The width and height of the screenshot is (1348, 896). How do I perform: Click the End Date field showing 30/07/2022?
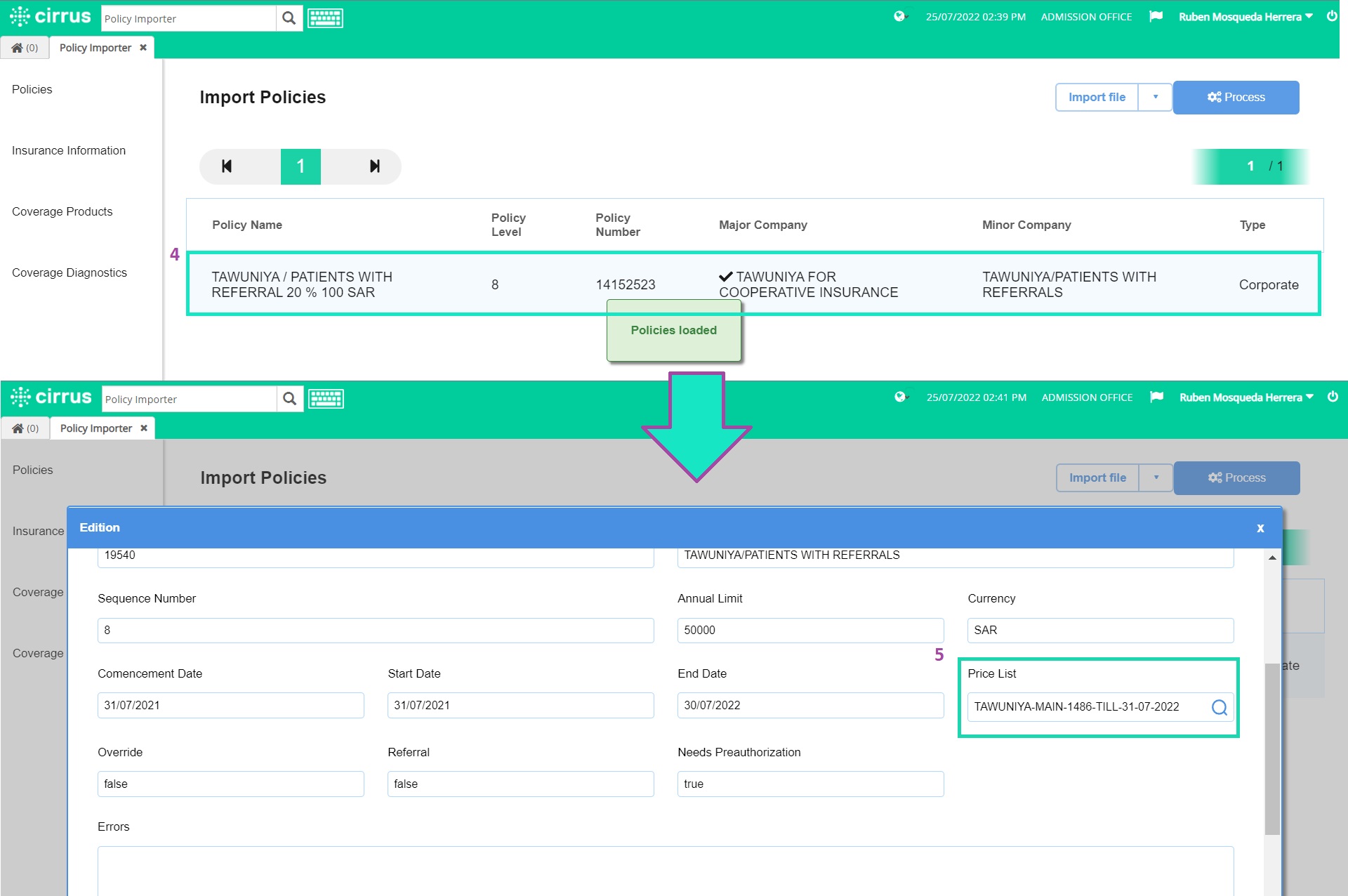tap(810, 705)
